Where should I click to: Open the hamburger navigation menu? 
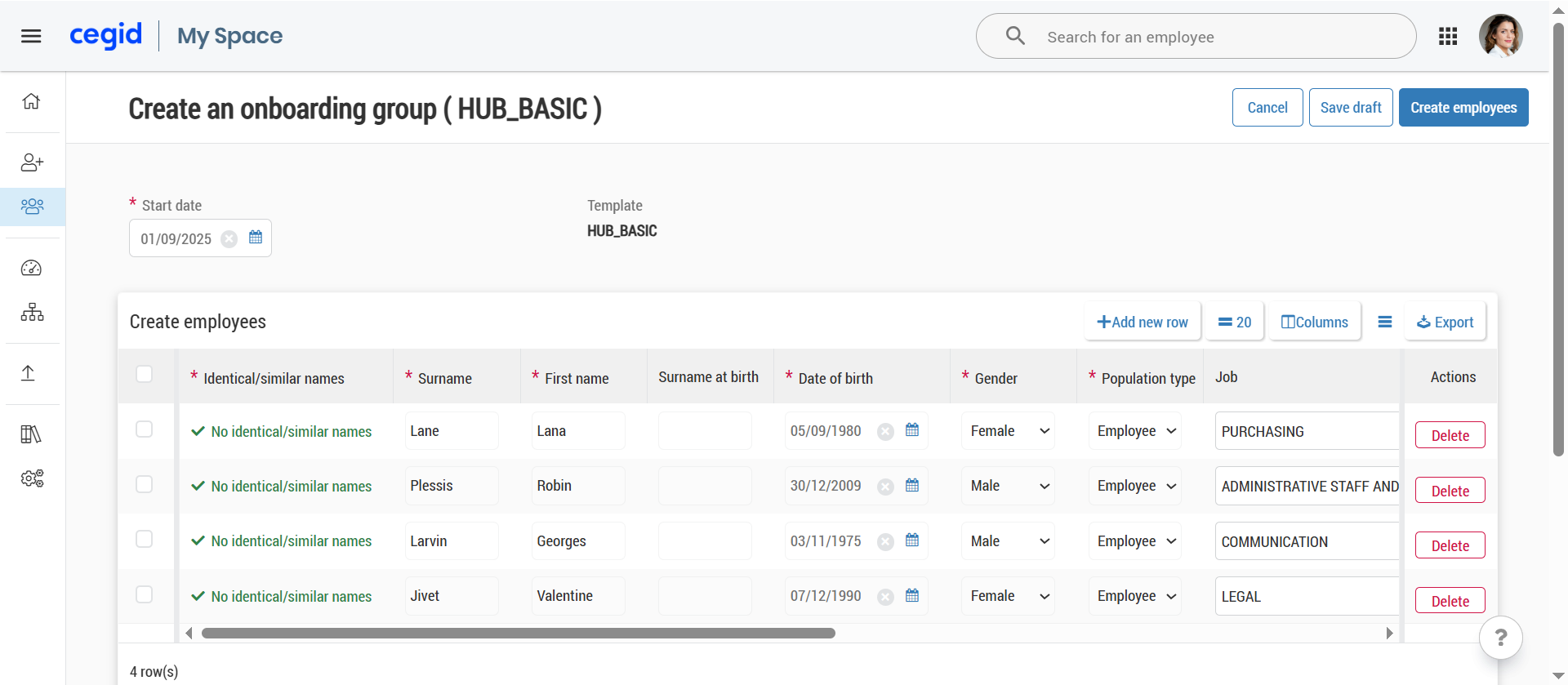31,36
